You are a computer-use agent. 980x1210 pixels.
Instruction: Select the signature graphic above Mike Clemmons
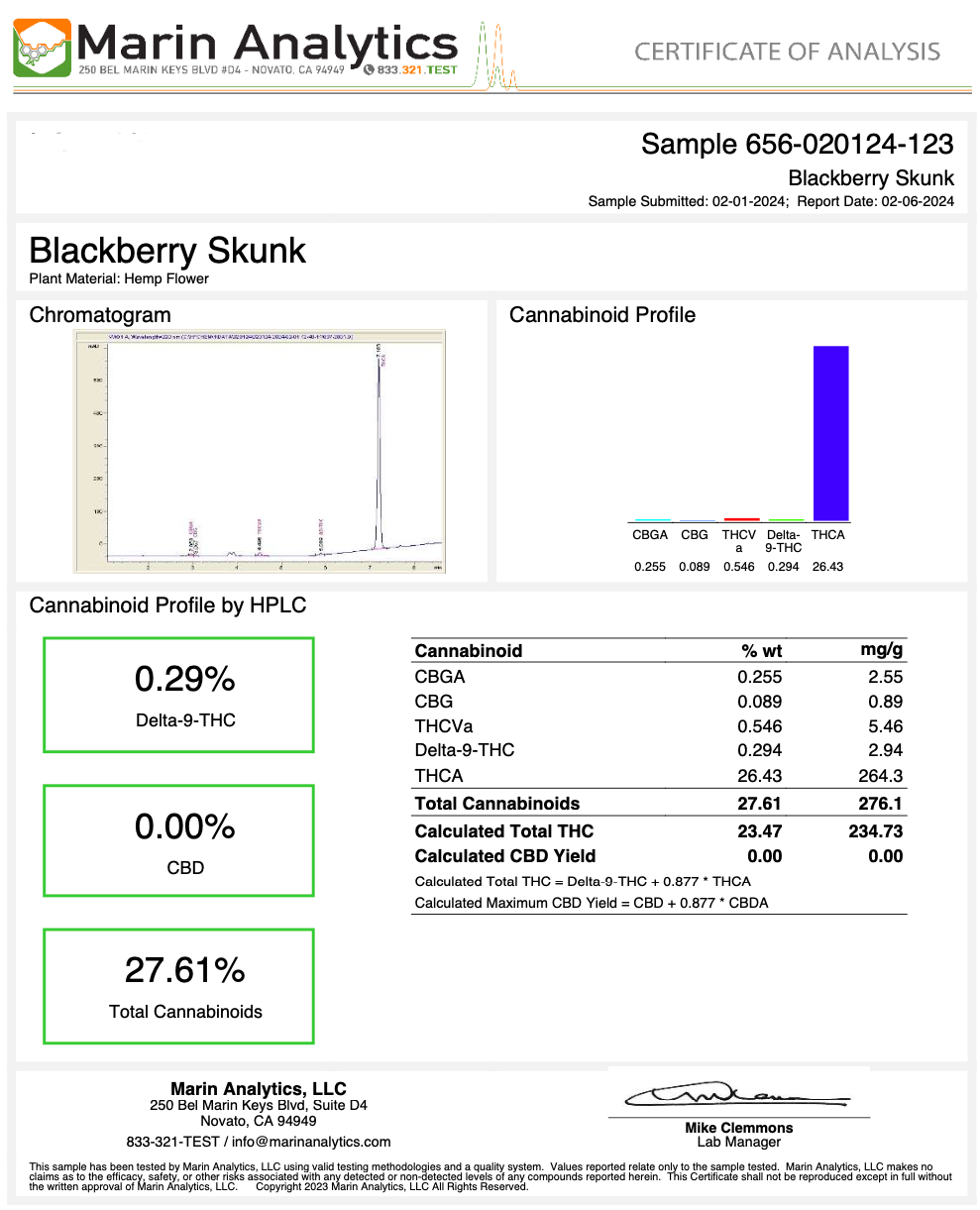point(738,1095)
